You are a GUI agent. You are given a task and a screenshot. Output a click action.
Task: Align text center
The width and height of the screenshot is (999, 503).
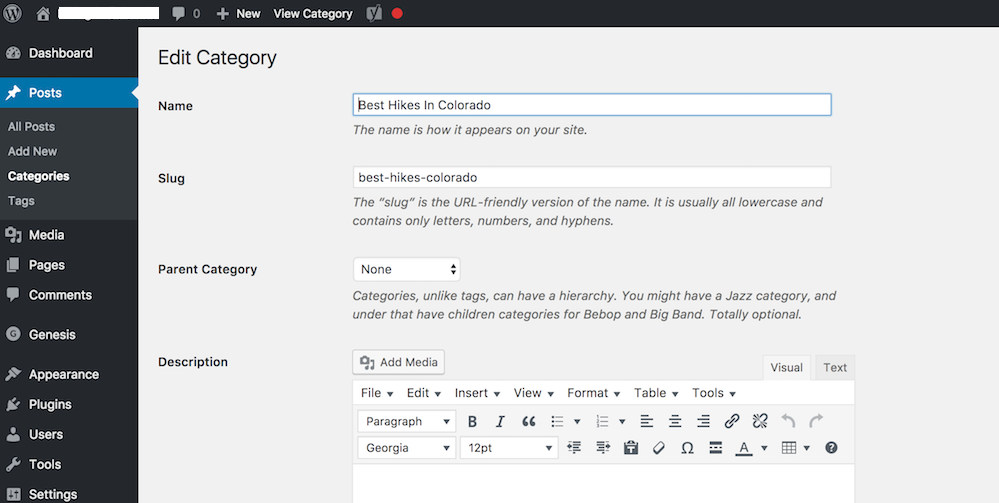(675, 421)
